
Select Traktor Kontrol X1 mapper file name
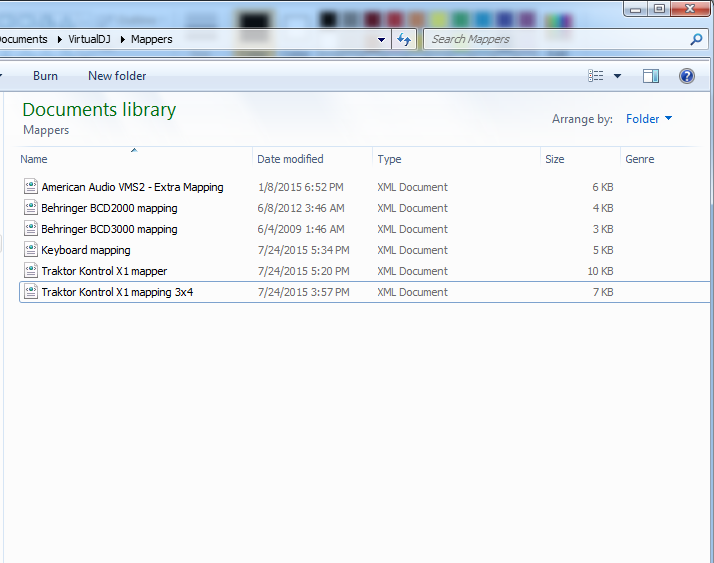coord(104,271)
